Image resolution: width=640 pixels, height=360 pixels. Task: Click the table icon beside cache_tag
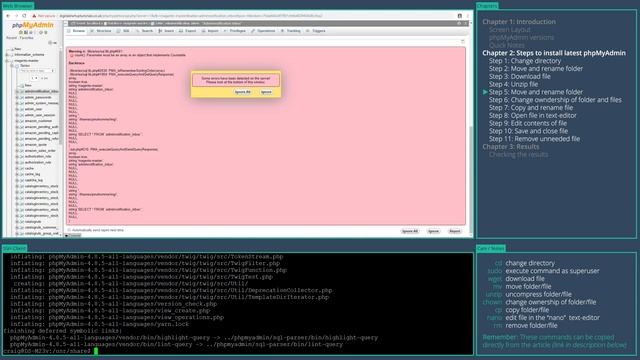pyautogui.click(x=21, y=174)
